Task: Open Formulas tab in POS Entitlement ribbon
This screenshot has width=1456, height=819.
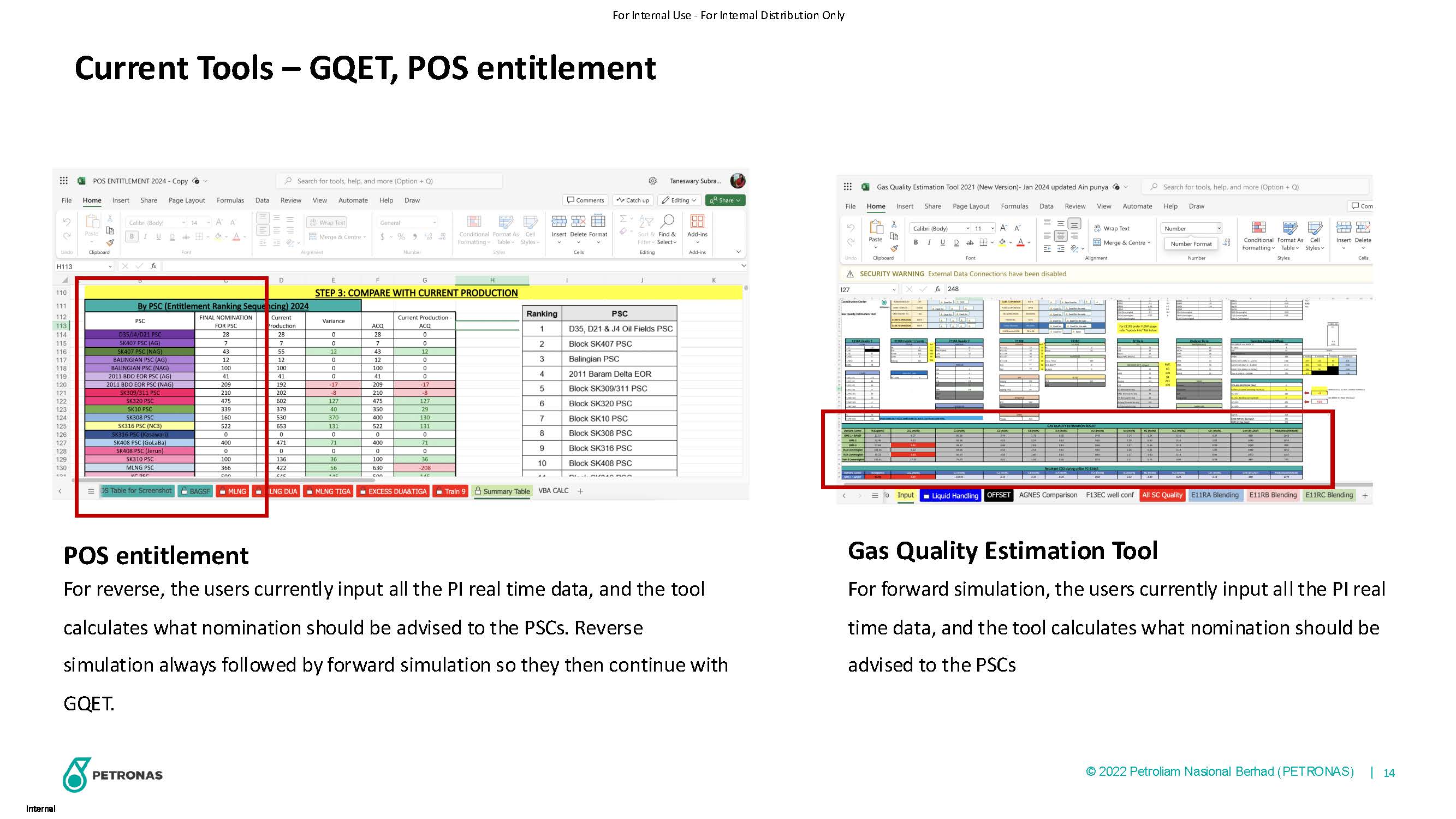Action: point(230,200)
